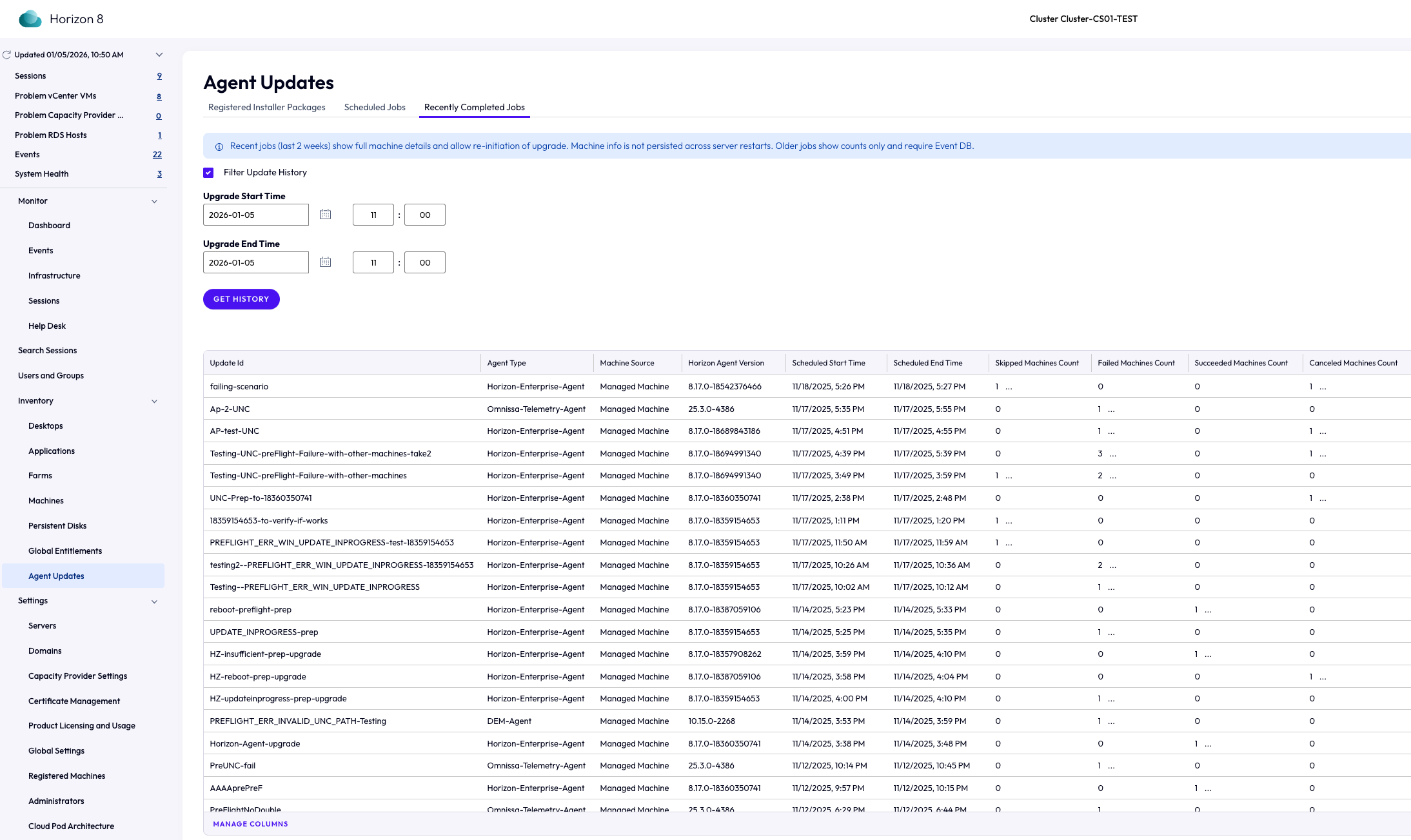The image size is (1411, 840).
Task: Open Dashboard in the sidebar
Action: pos(49,226)
